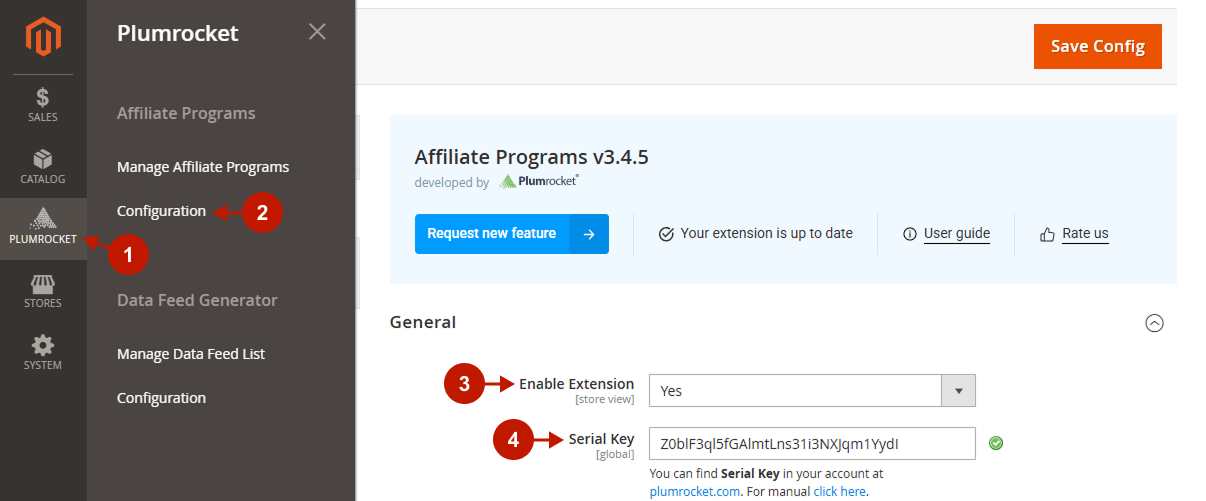Collapse the General section
The width and height of the screenshot is (1206, 501).
tap(1154, 323)
